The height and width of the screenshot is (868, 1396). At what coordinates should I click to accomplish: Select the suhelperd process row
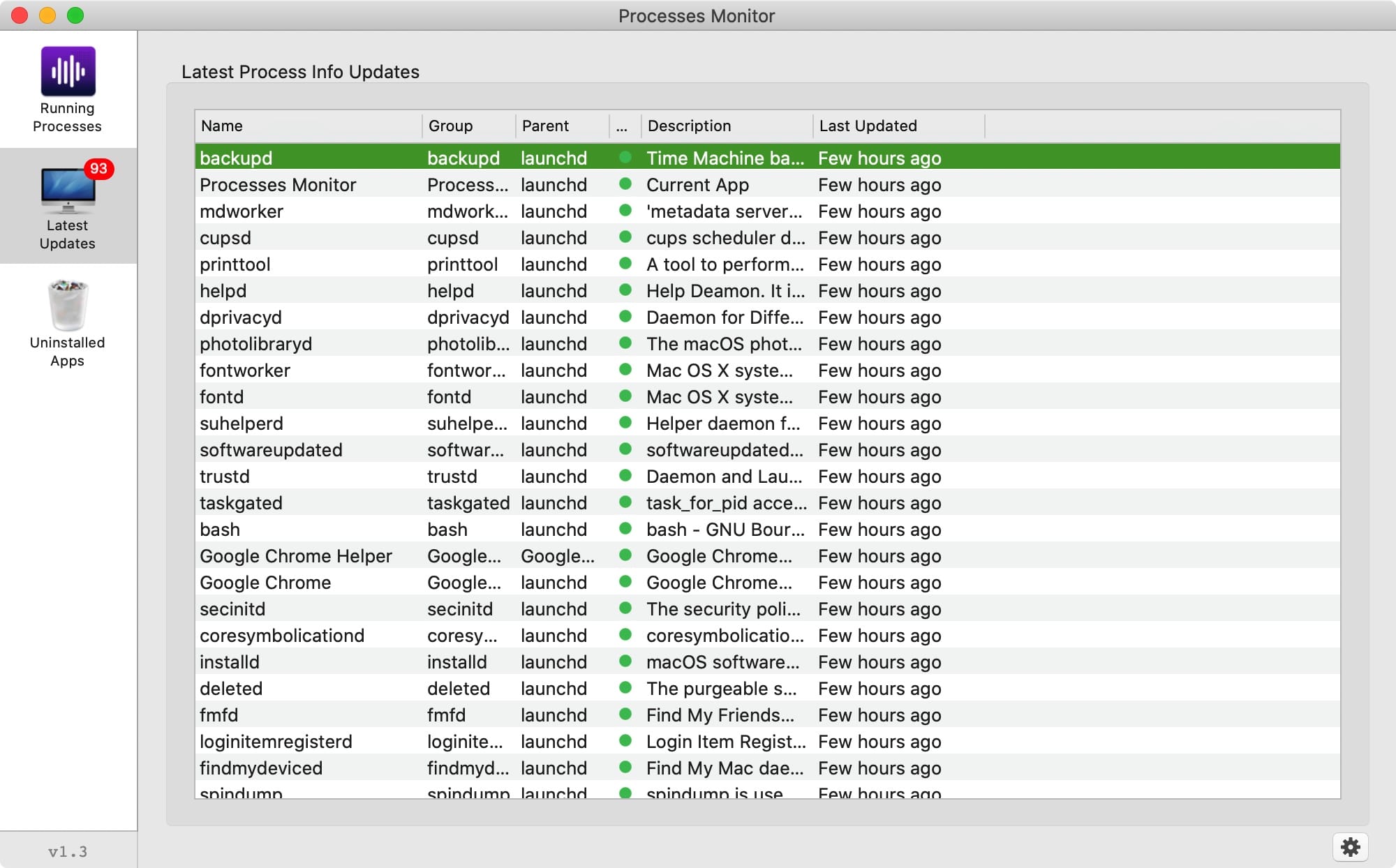(x=768, y=424)
